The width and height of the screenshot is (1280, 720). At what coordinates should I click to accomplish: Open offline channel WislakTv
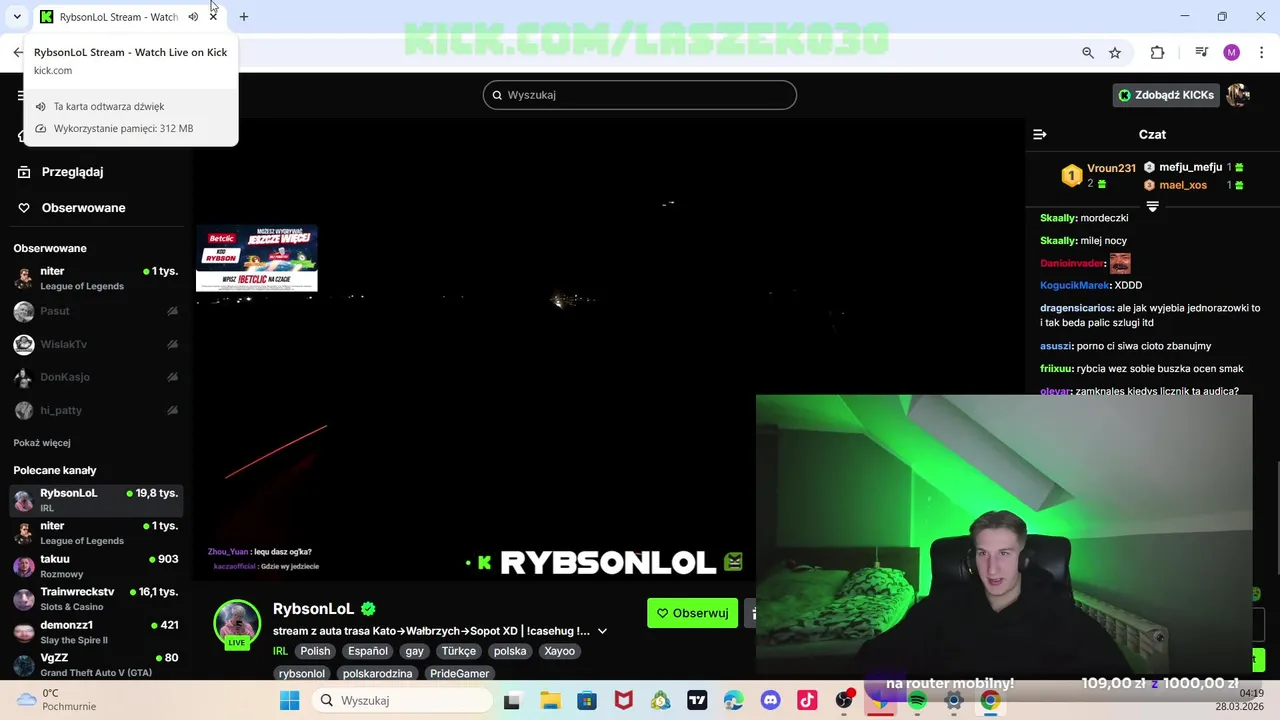click(96, 344)
